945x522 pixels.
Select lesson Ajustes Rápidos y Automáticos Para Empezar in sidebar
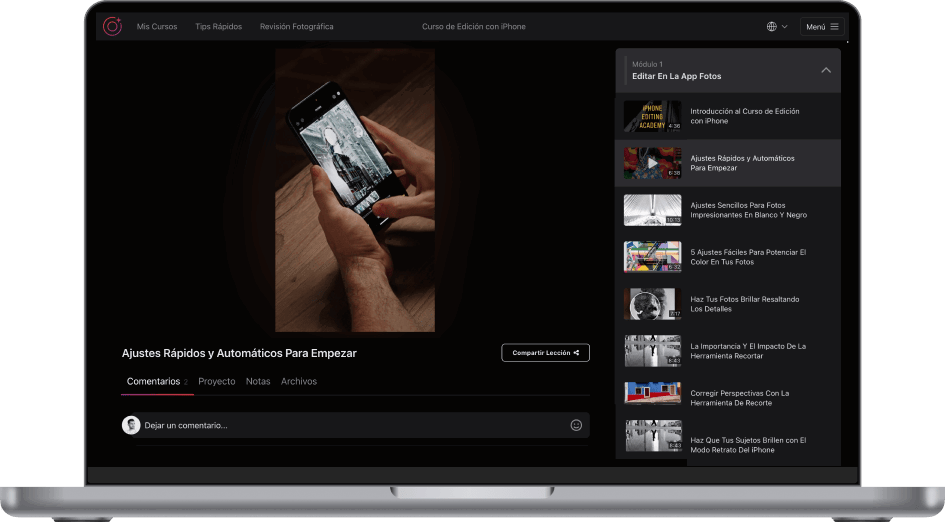(x=728, y=163)
